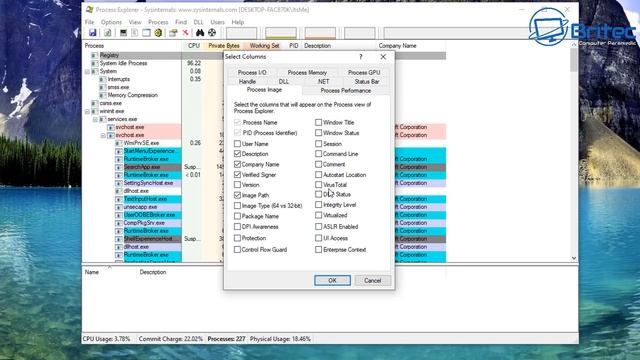640x360 pixels.
Task: Click the CPU usage mini graph in toolbar
Action: tap(241, 33)
